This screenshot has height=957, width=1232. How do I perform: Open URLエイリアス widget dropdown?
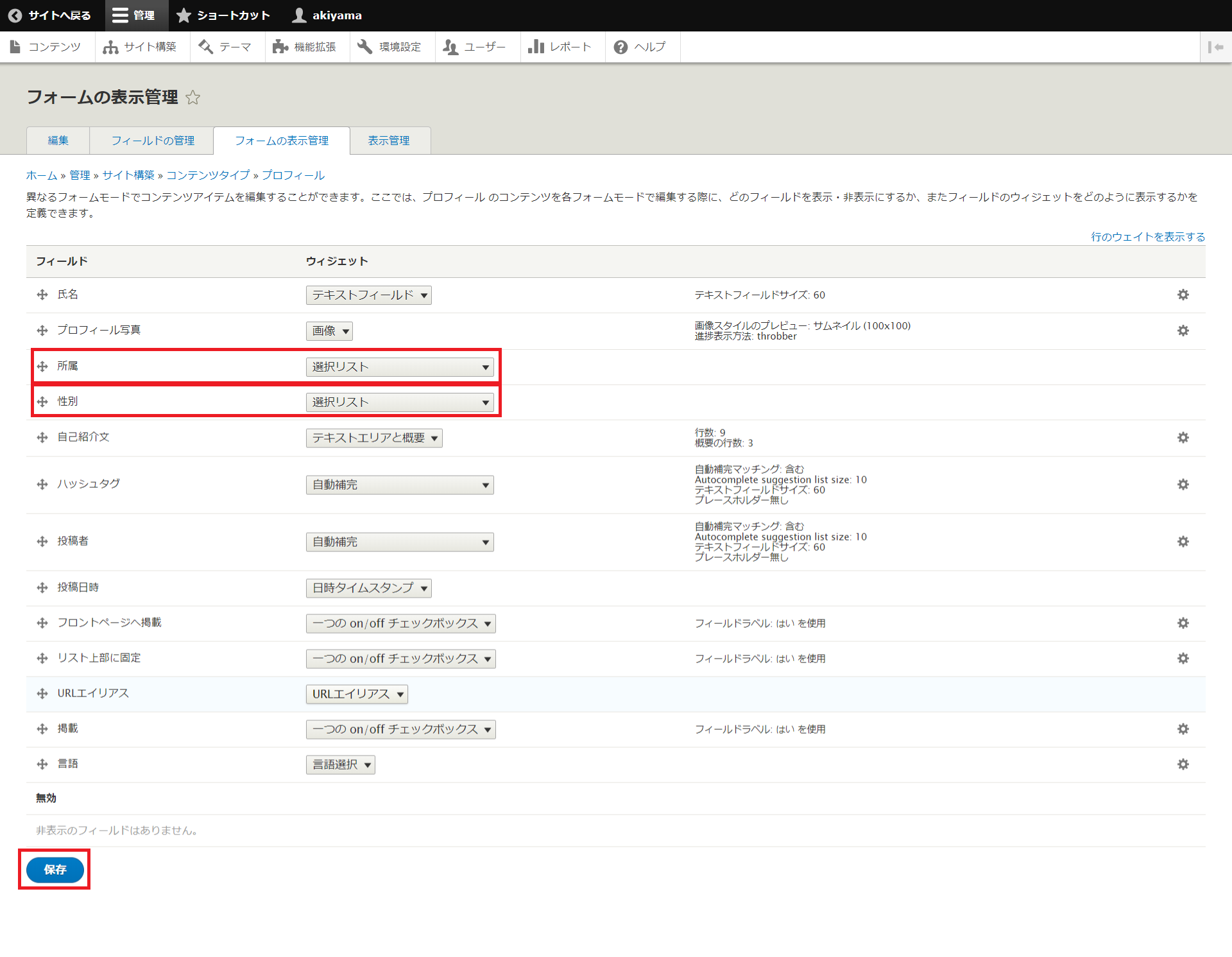pyautogui.click(x=357, y=694)
